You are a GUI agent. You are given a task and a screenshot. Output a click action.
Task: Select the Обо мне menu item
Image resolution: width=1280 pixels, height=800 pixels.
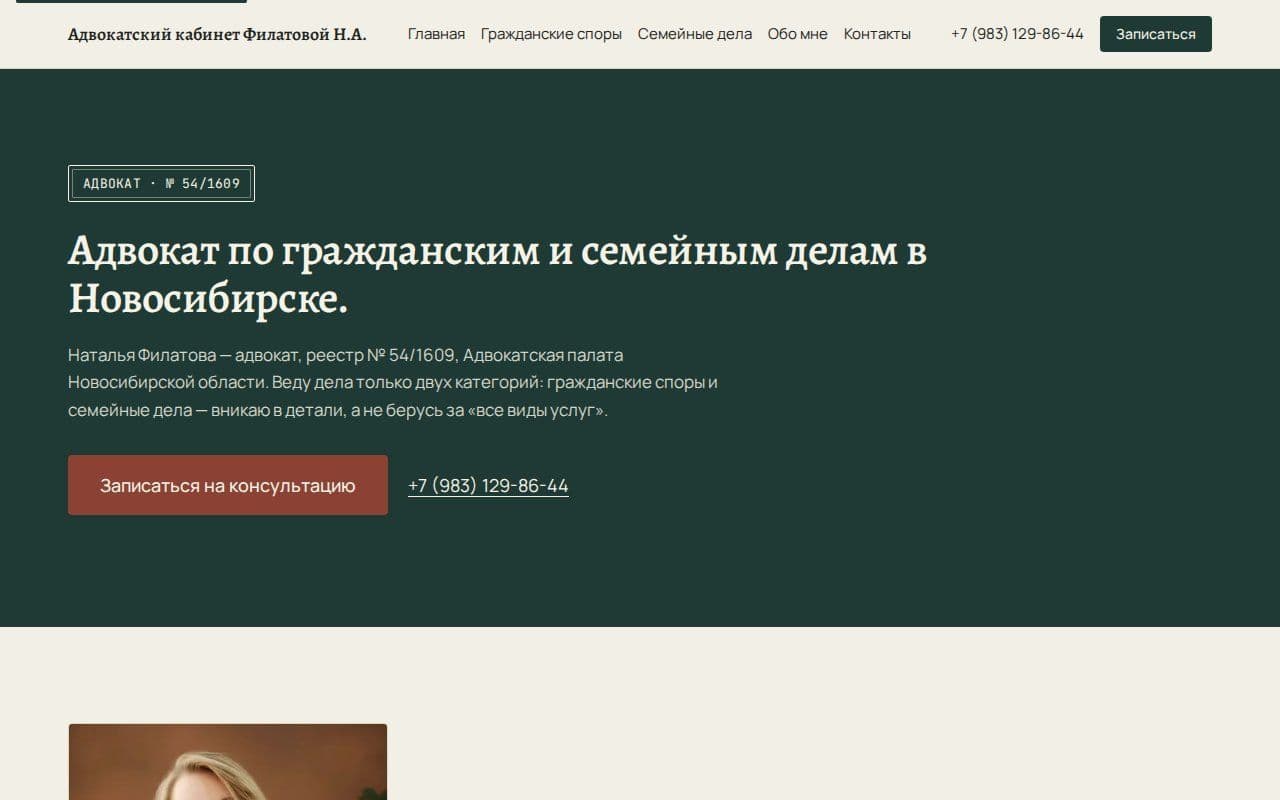pyautogui.click(x=798, y=34)
